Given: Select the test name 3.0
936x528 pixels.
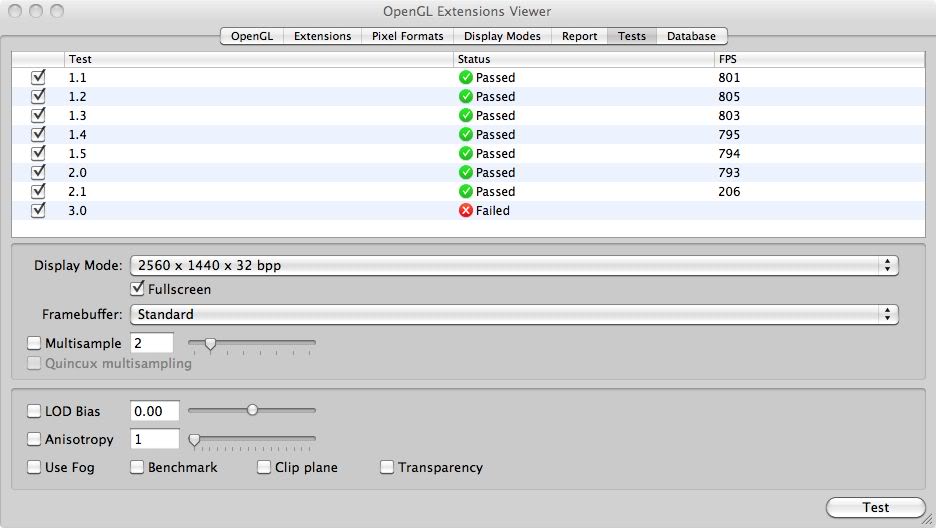Looking at the screenshot, I should click(78, 211).
